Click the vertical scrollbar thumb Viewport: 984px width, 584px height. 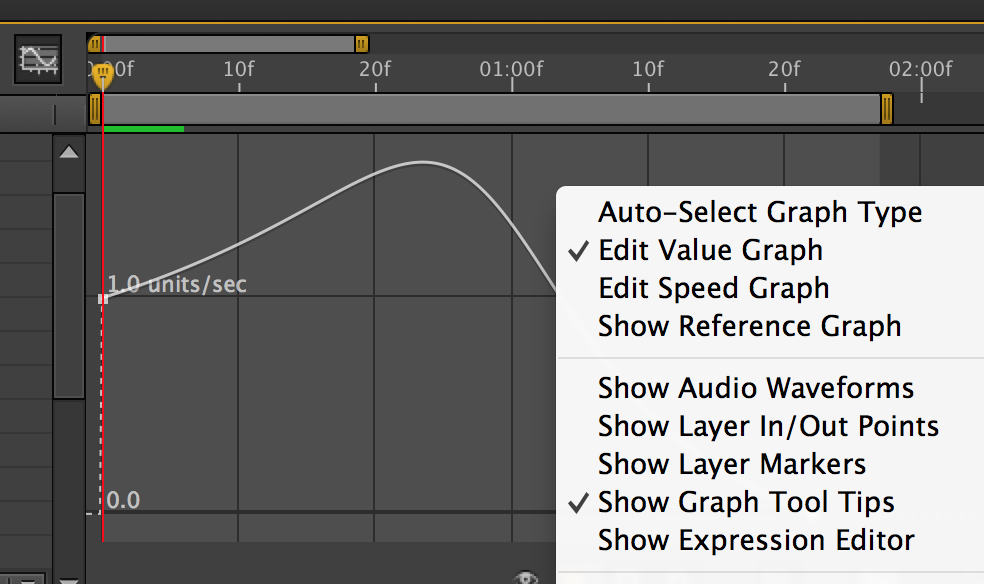coord(68,295)
